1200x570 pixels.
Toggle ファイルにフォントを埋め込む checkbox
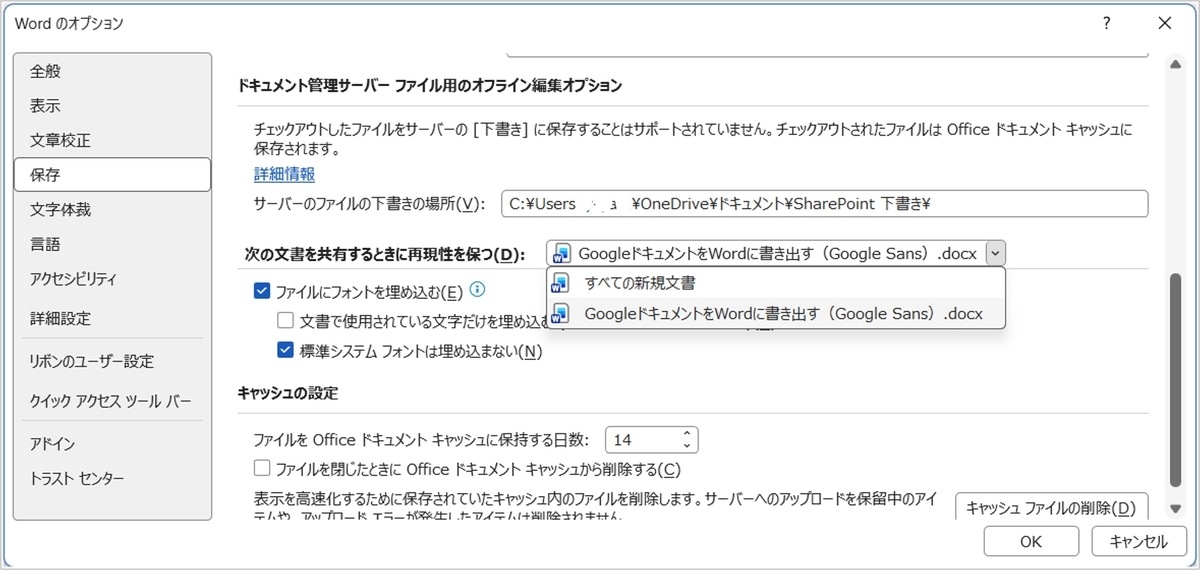[x=262, y=291]
